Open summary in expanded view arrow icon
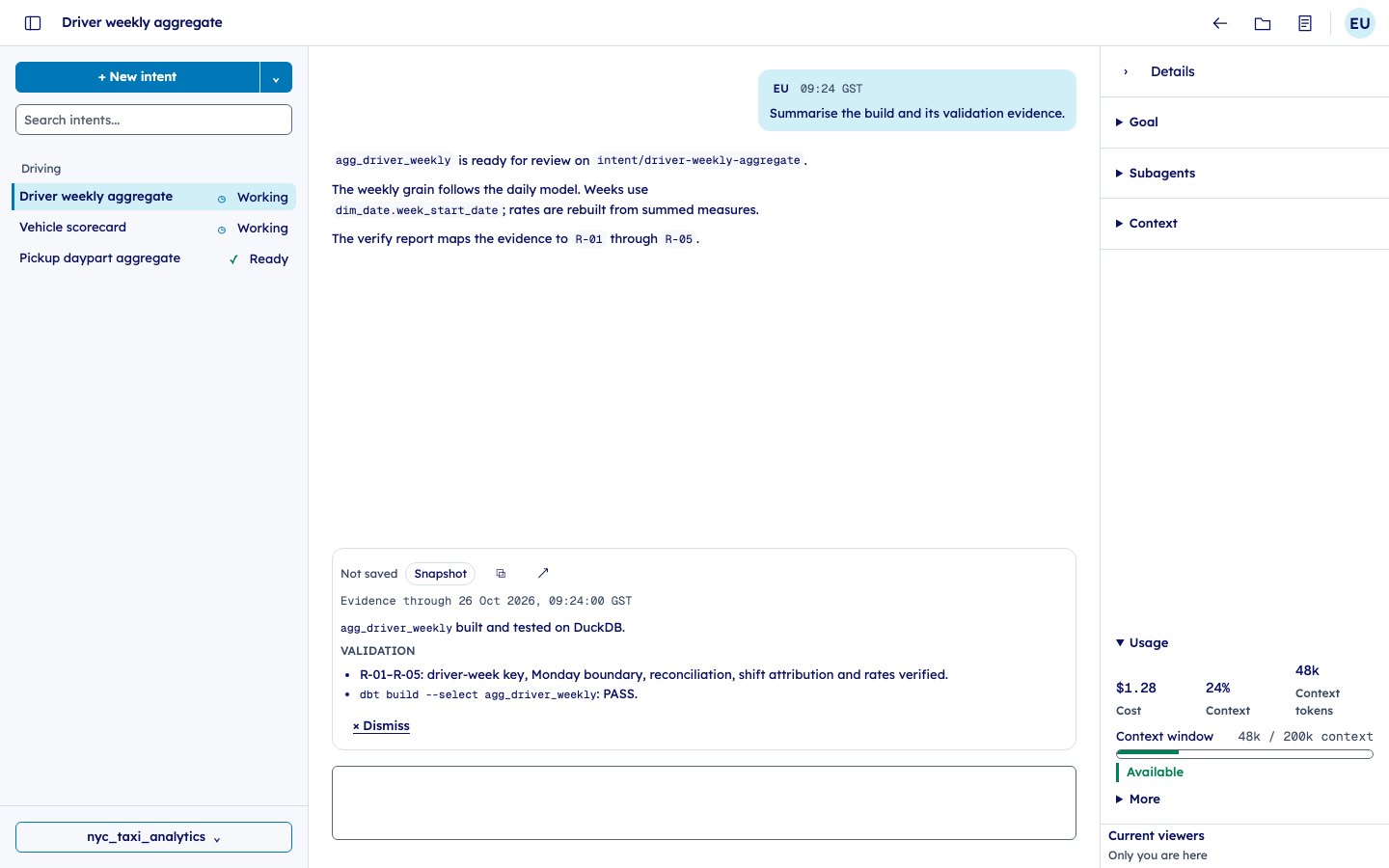Screen dimensions: 1389x868 [543, 573]
